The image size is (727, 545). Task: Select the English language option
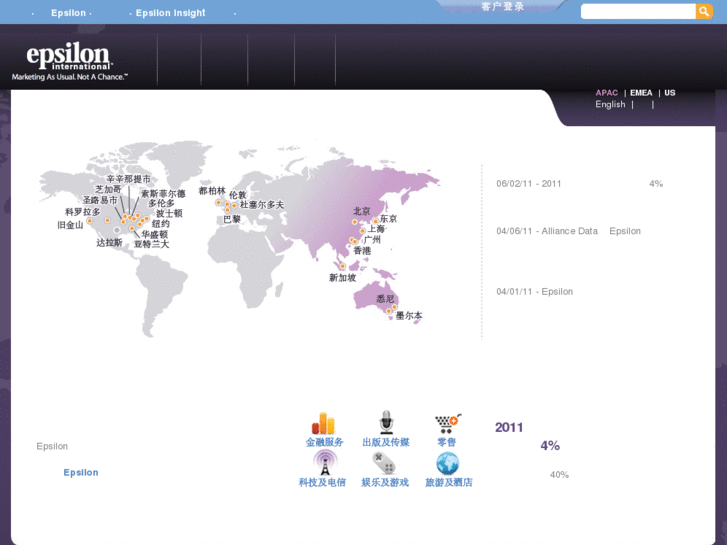click(610, 104)
